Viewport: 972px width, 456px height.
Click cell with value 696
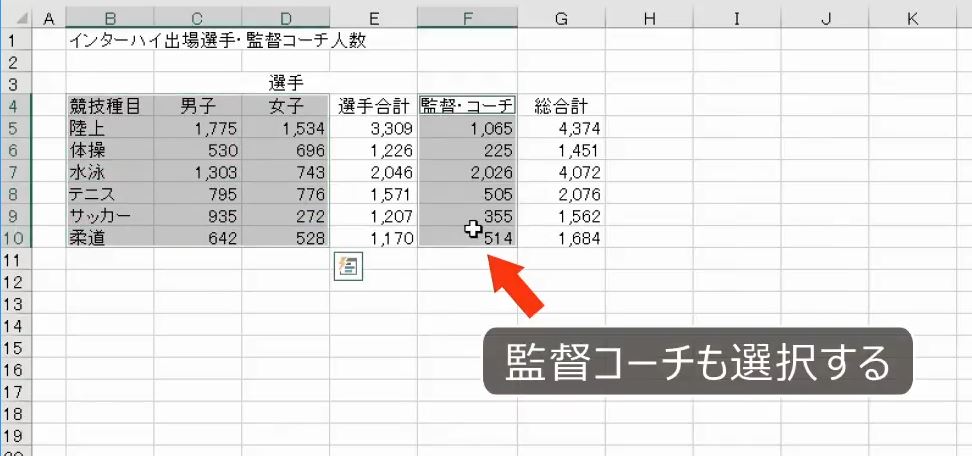[x=286, y=149]
